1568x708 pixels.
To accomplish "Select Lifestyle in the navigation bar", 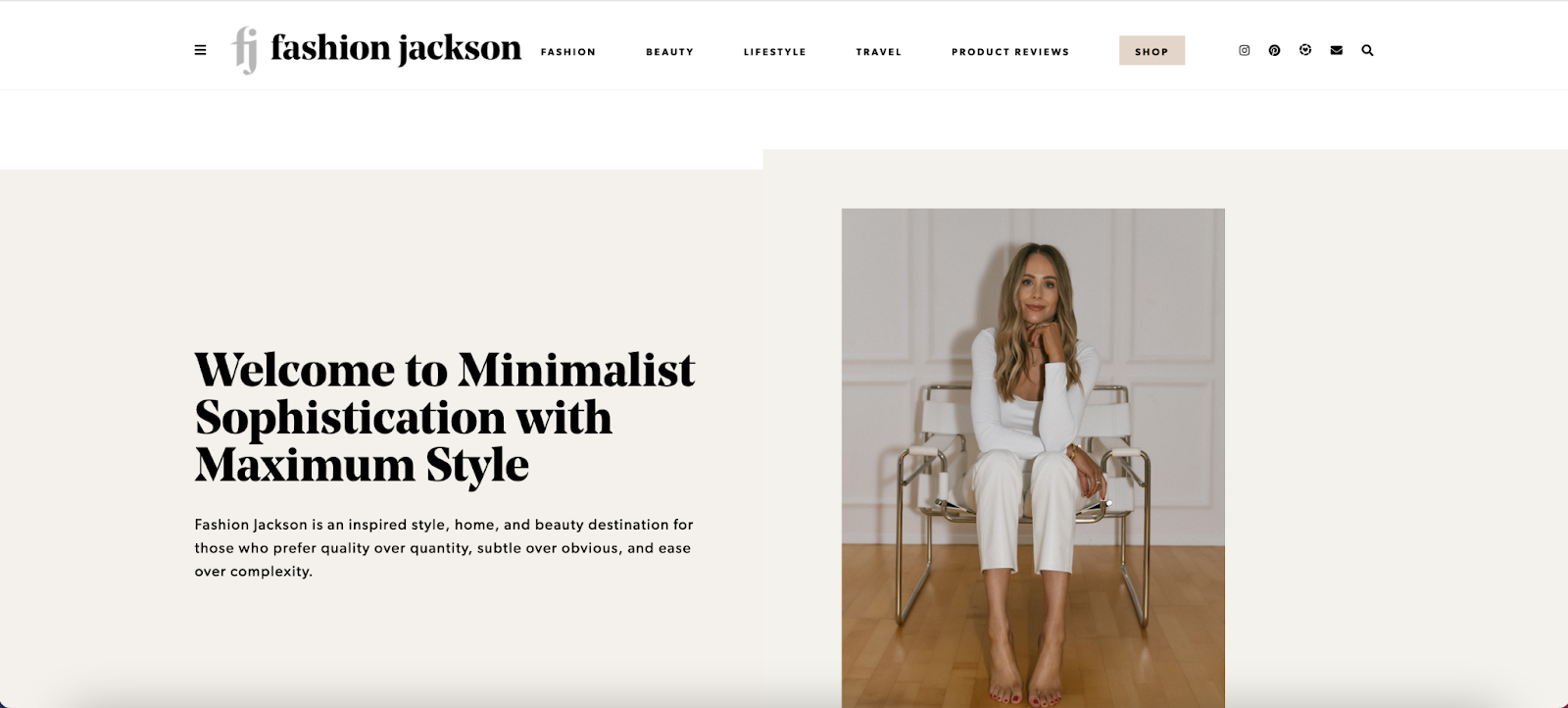I will point(774,52).
